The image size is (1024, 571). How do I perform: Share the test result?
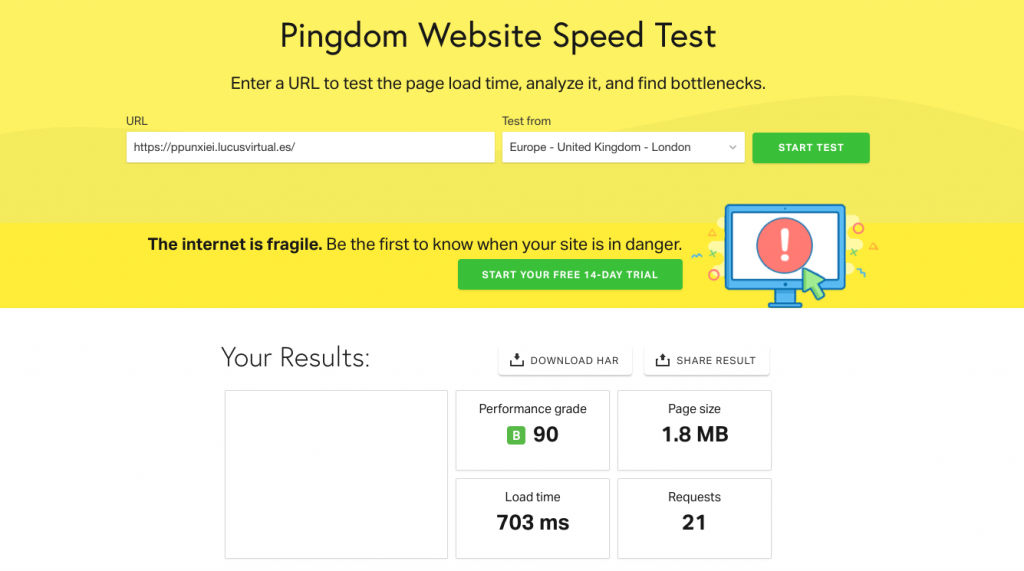point(706,361)
